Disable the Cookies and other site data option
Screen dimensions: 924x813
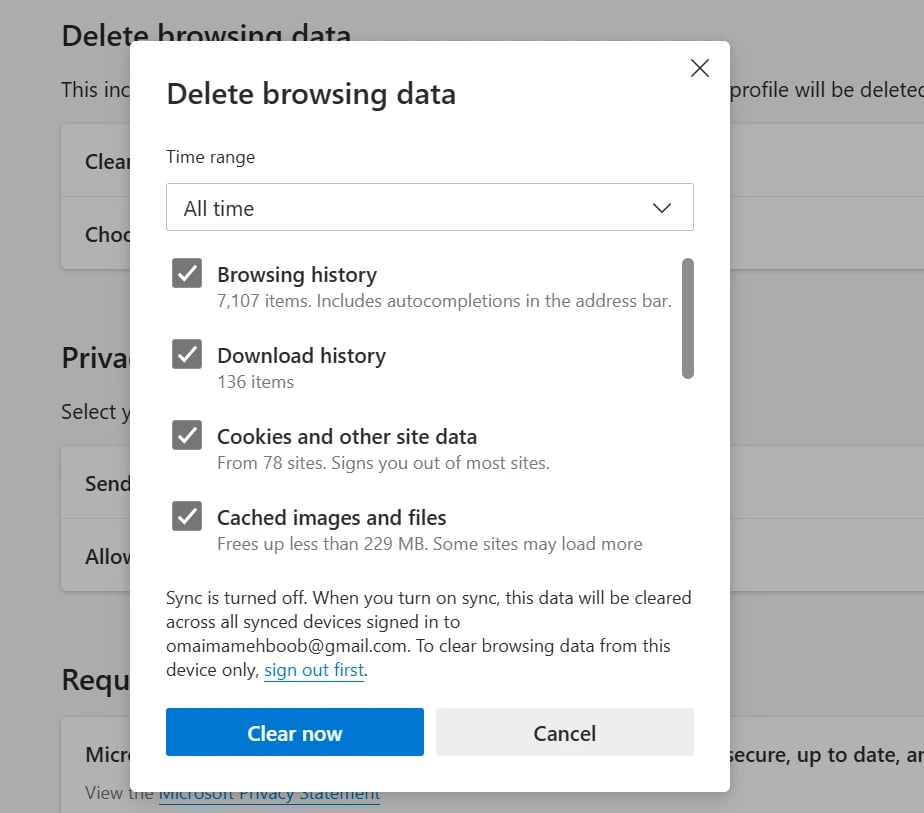(187, 435)
